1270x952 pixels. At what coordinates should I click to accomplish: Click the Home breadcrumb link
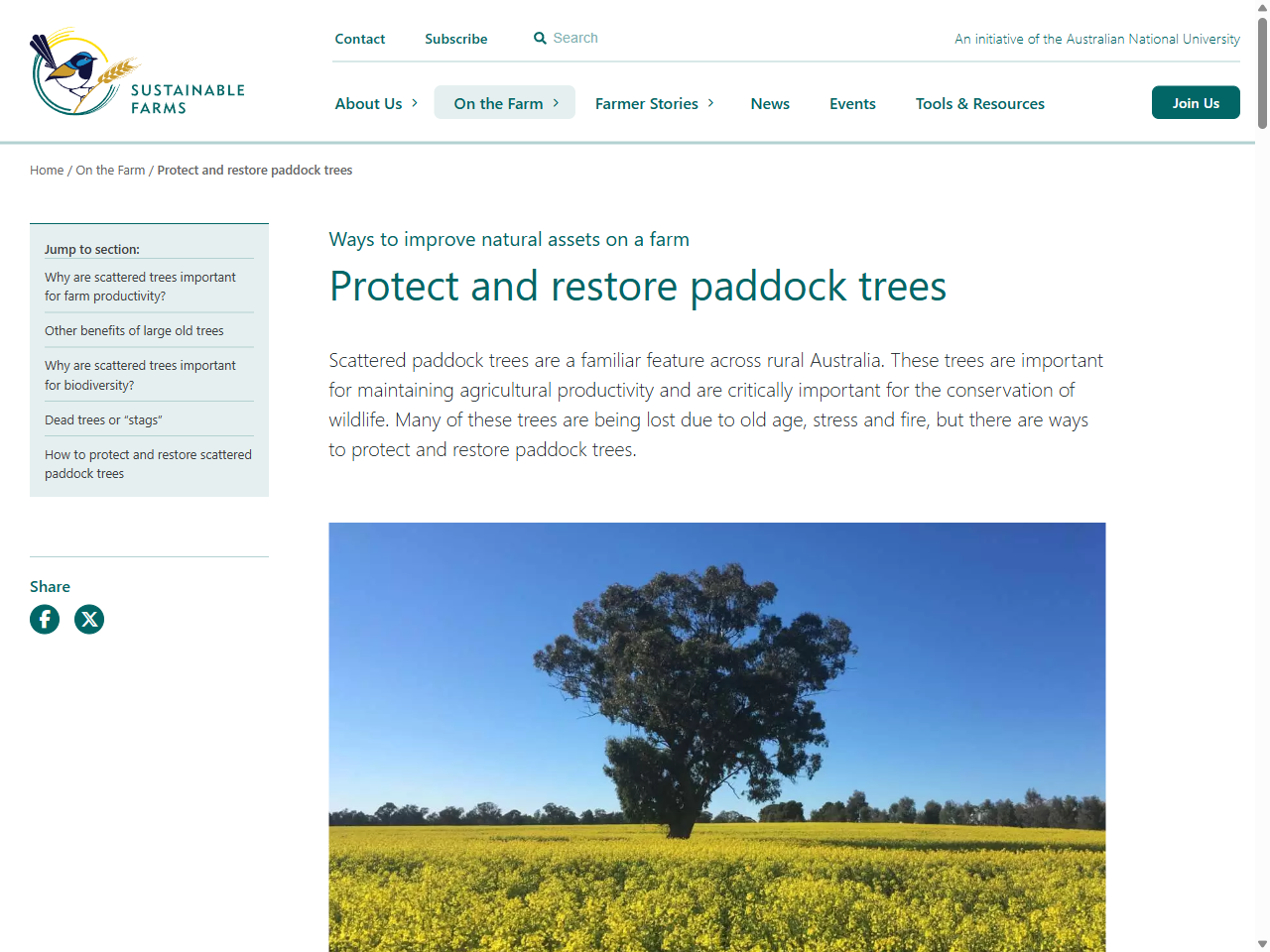pos(46,170)
